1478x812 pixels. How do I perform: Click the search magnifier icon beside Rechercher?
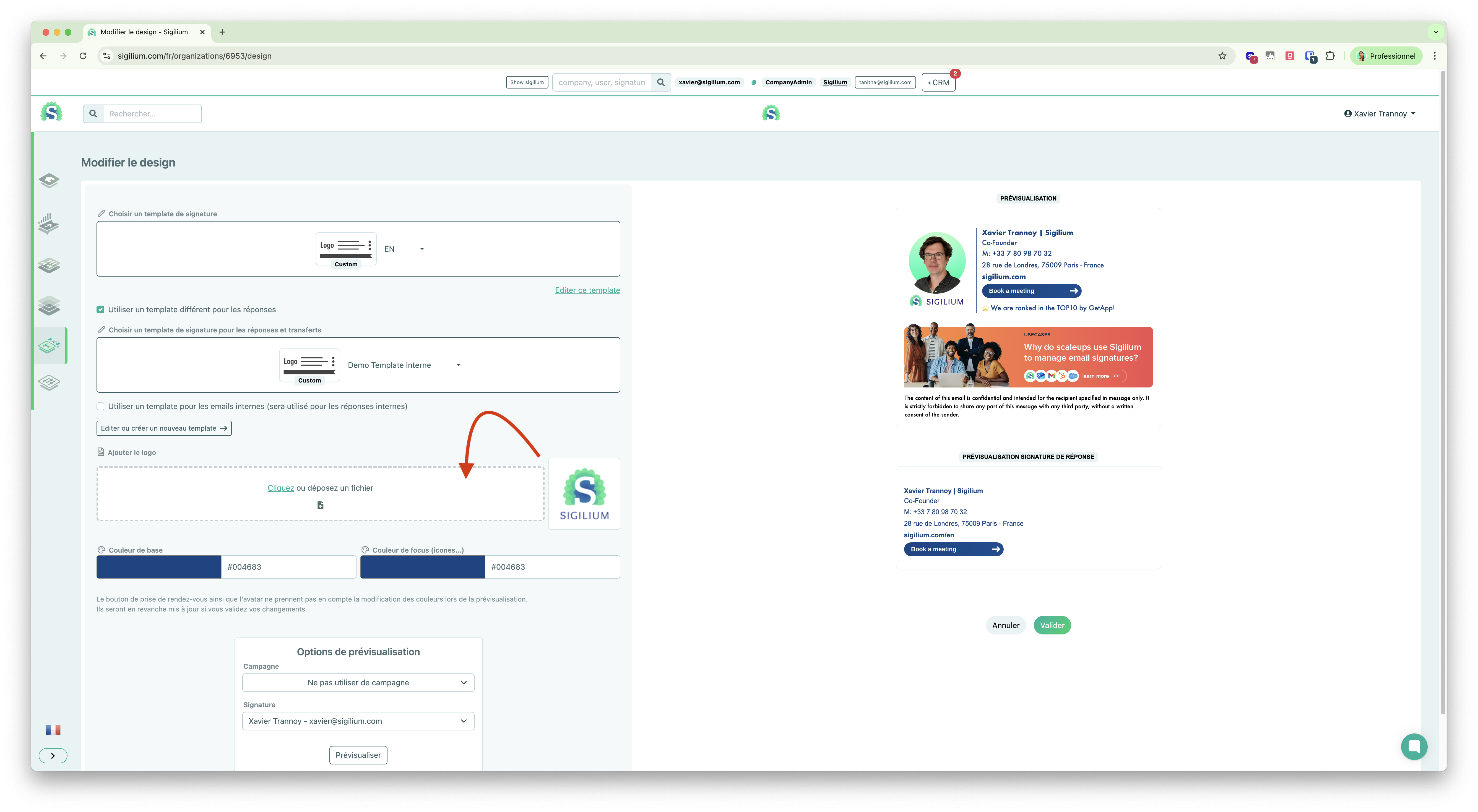coord(93,114)
